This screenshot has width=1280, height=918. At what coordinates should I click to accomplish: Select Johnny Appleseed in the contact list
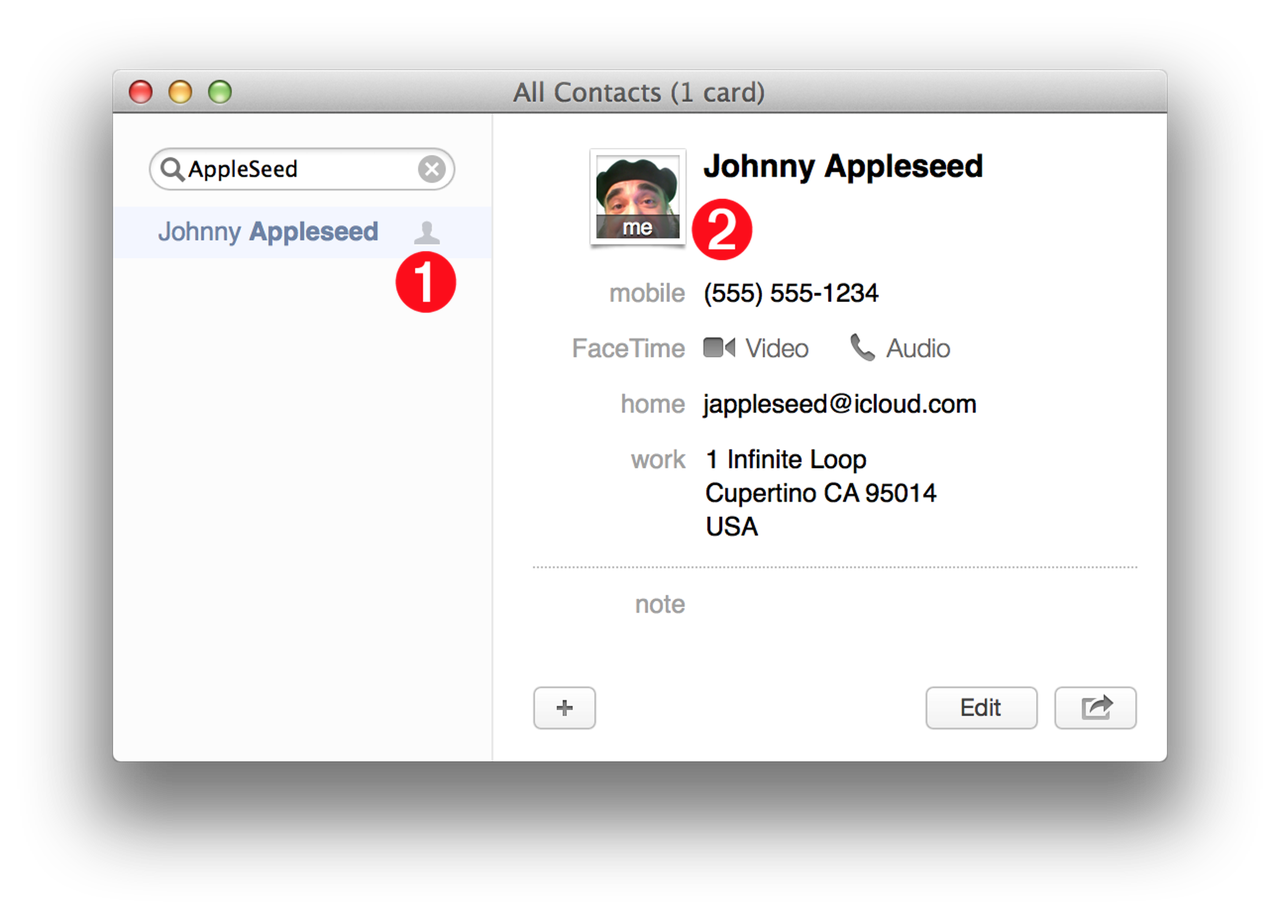coord(268,232)
